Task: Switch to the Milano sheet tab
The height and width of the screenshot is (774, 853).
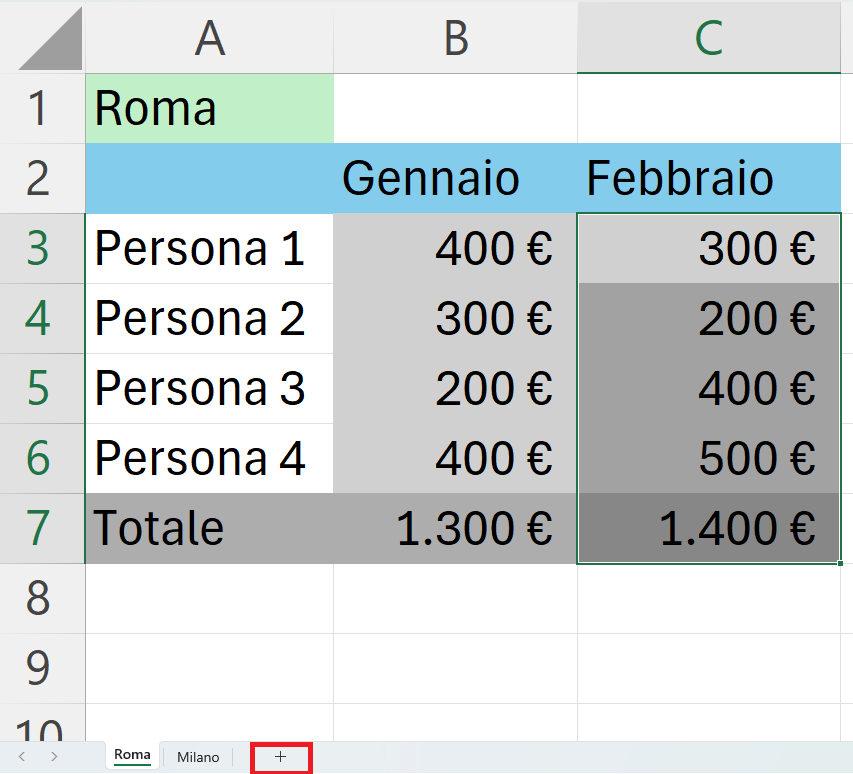Action: pyautogui.click(x=198, y=757)
